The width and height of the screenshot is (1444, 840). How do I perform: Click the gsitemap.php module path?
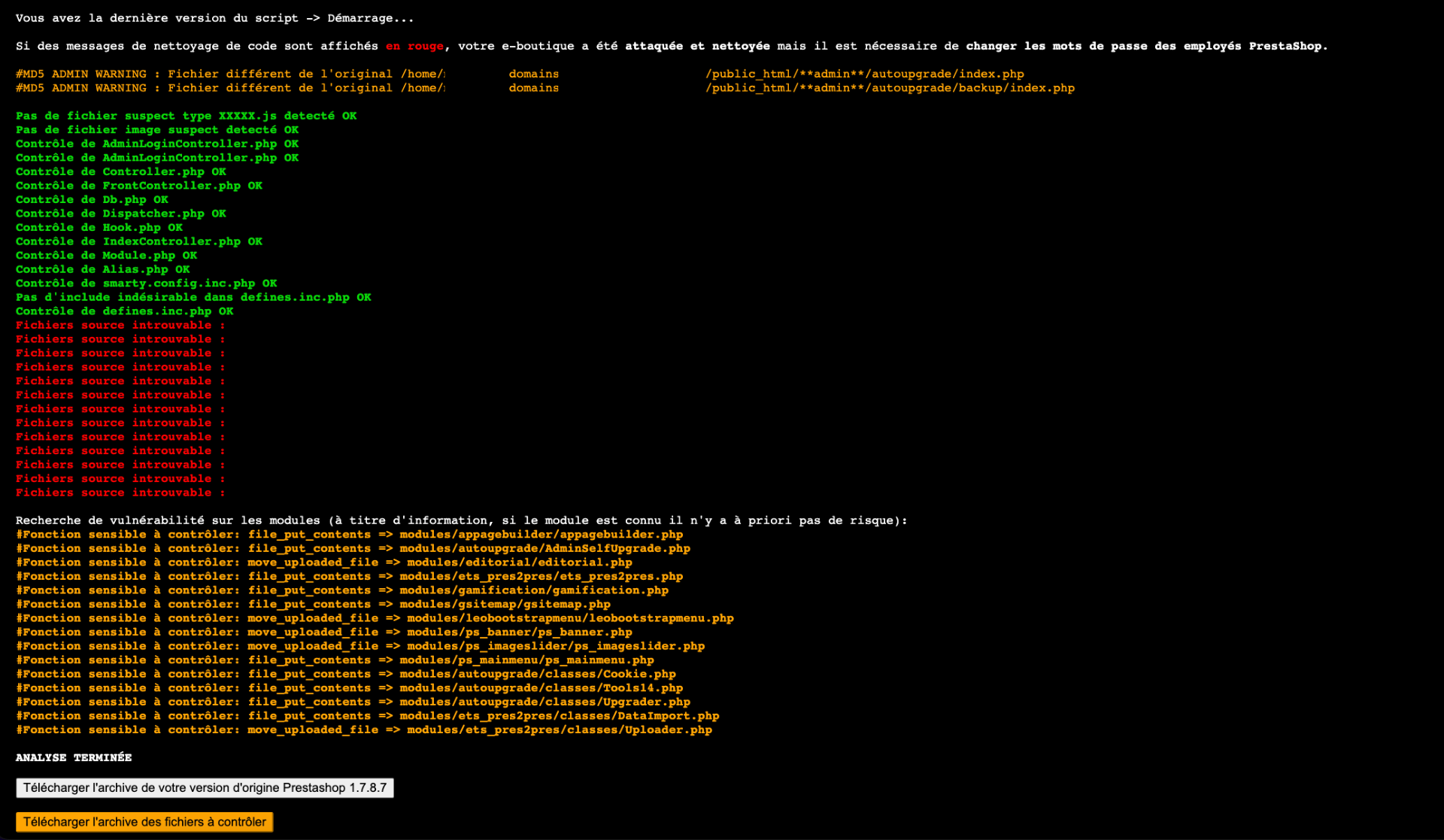[x=505, y=605]
